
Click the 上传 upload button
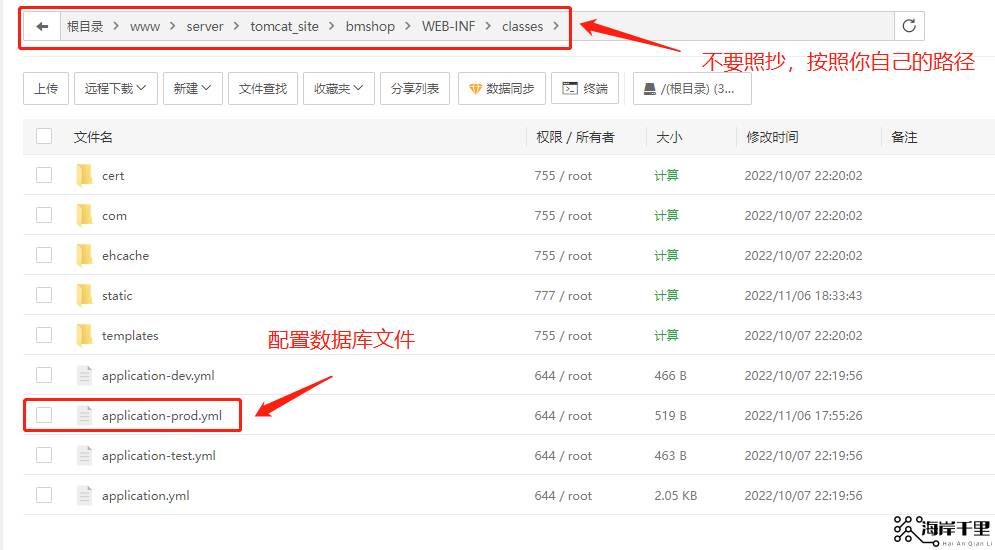coord(46,89)
